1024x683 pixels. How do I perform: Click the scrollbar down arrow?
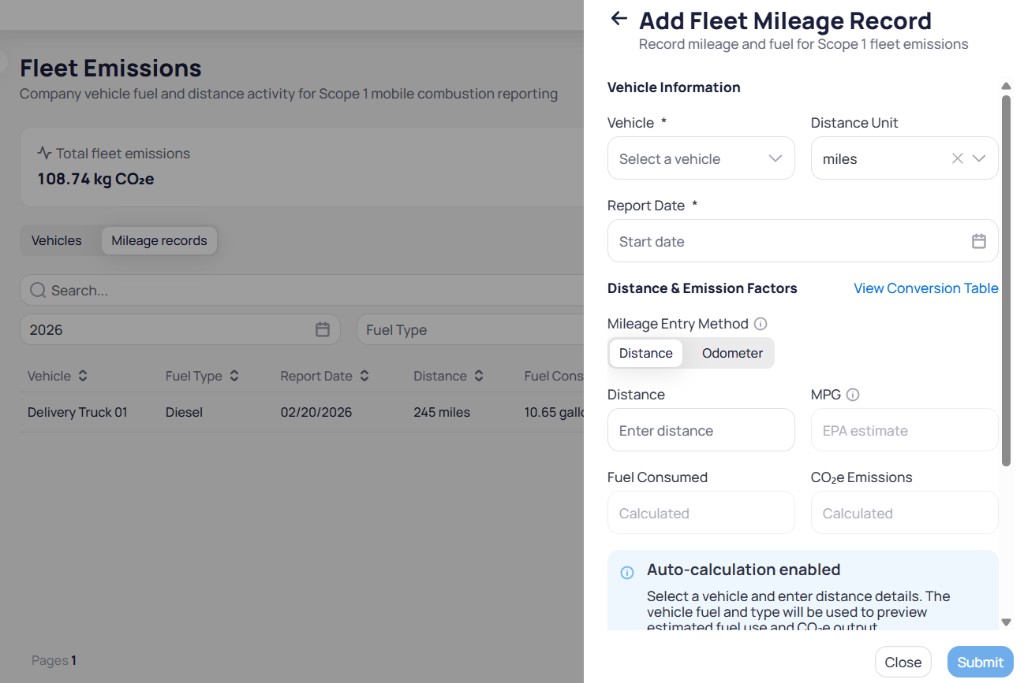coord(1006,622)
